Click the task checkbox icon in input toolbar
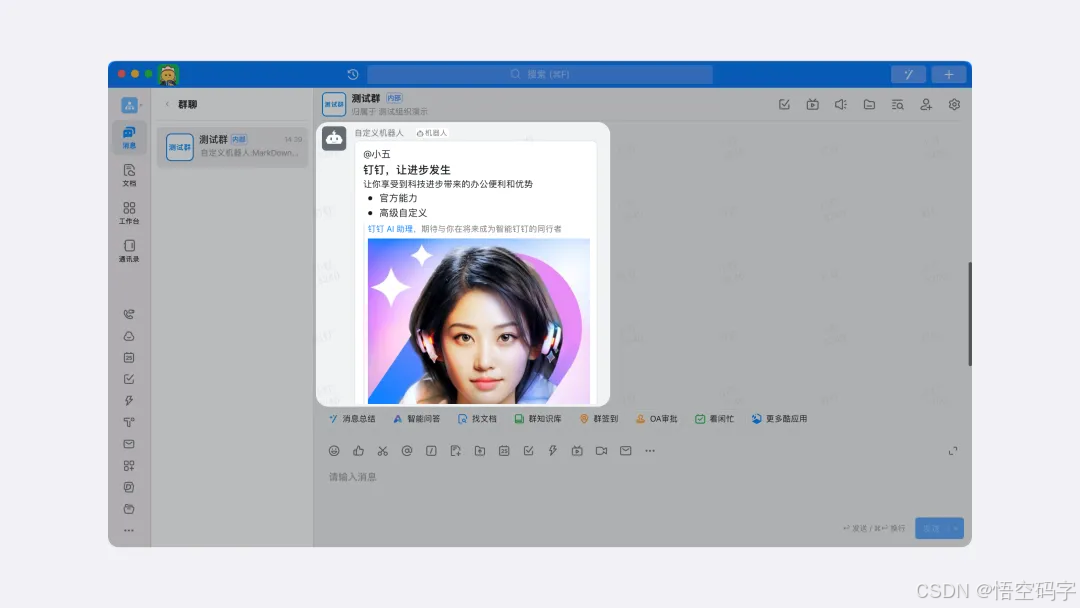The height and width of the screenshot is (608, 1080). click(x=528, y=451)
